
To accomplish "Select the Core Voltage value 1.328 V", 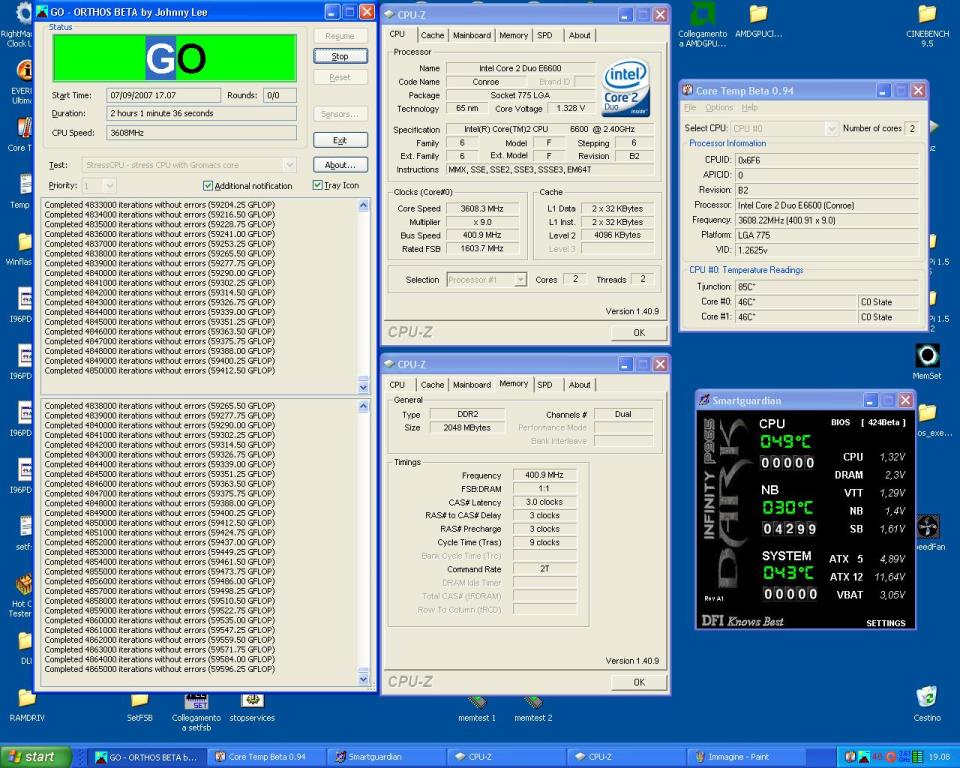I will click(x=571, y=108).
